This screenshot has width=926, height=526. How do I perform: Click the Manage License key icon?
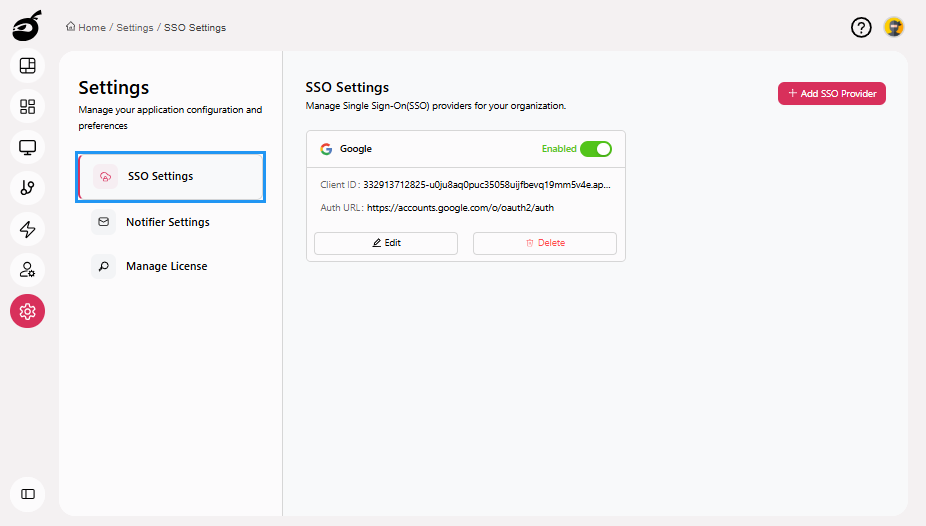coord(103,266)
